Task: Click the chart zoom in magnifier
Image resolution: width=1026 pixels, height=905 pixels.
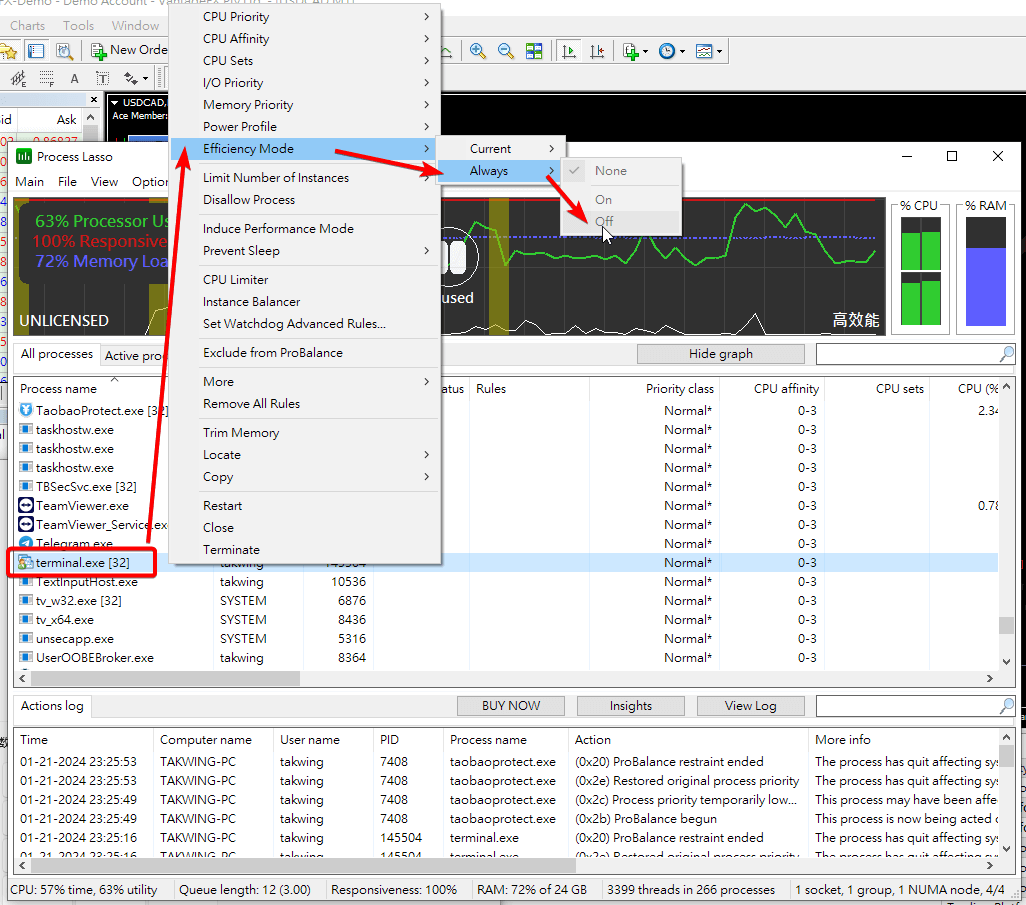Action: coord(478,51)
